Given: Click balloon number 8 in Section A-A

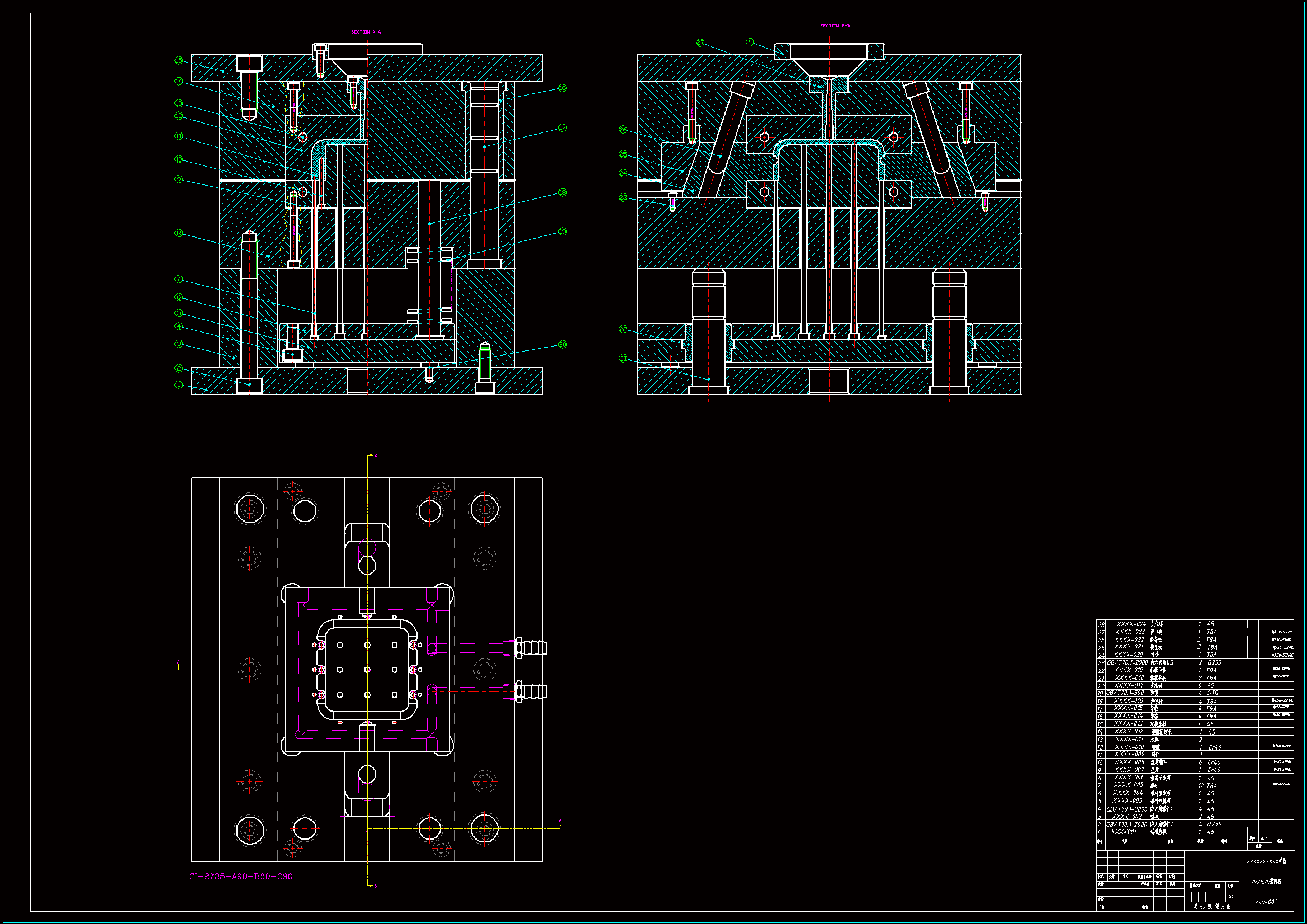Looking at the screenshot, I should [x=179, y=233].
